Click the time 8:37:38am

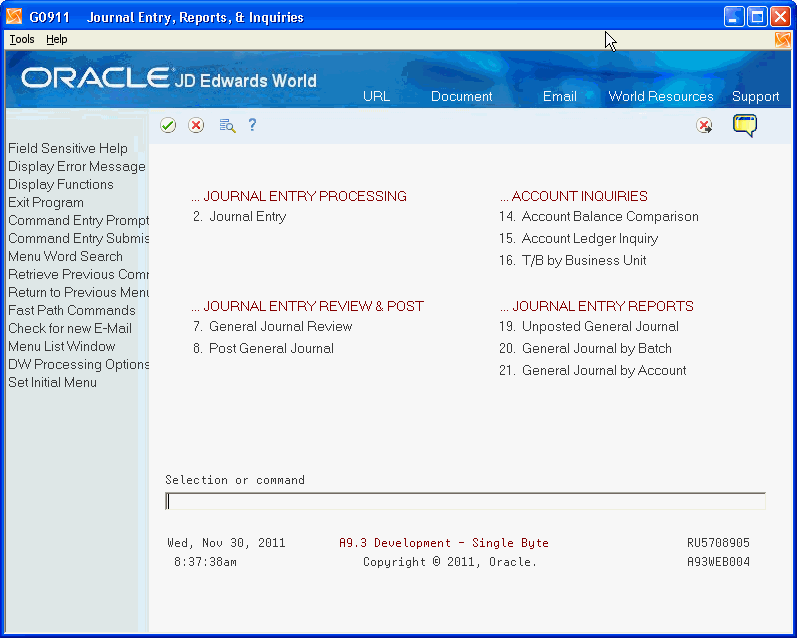[x=205, y=562]
